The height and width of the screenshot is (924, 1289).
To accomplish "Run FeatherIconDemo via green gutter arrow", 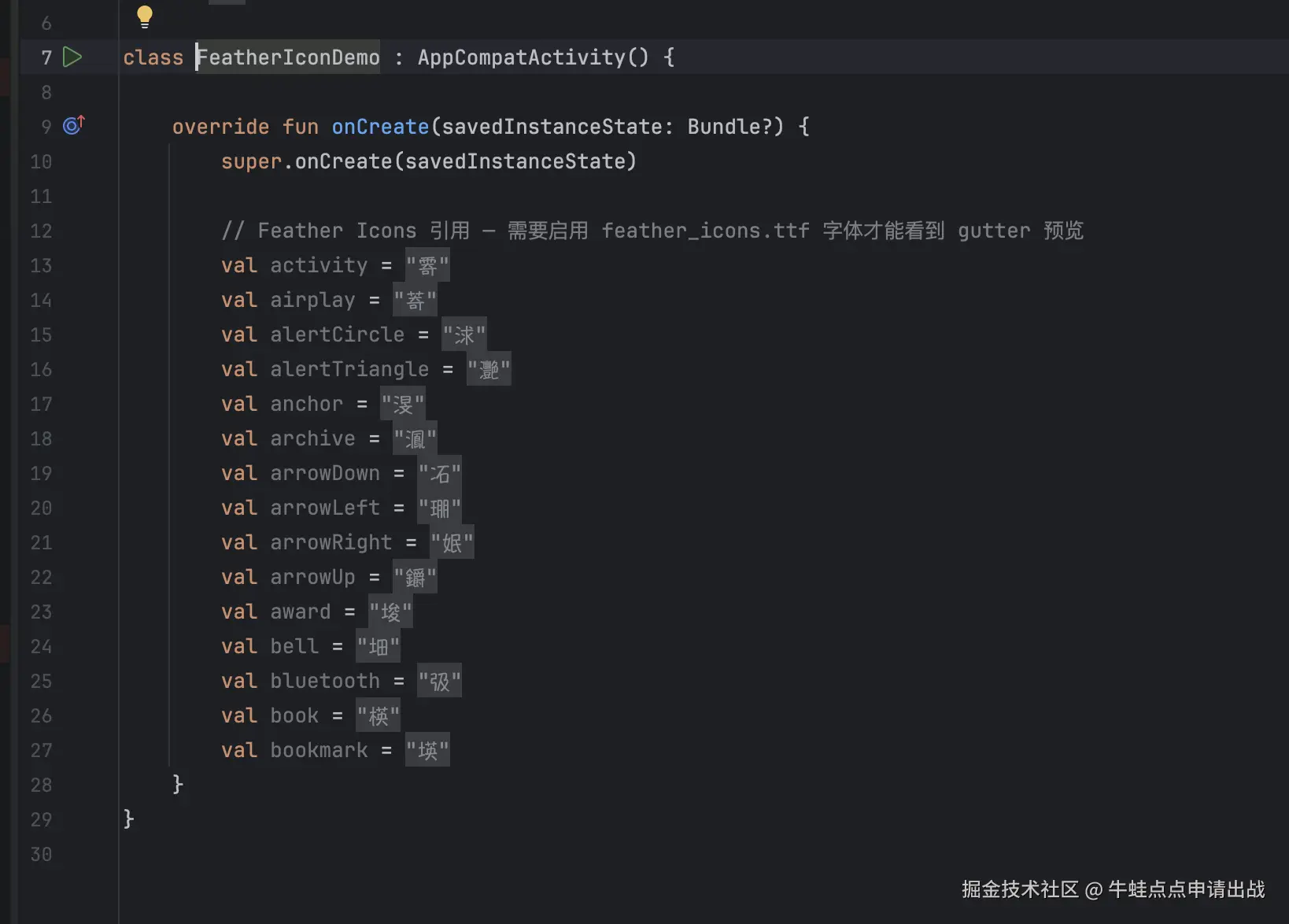I will [x=72, y=57].
